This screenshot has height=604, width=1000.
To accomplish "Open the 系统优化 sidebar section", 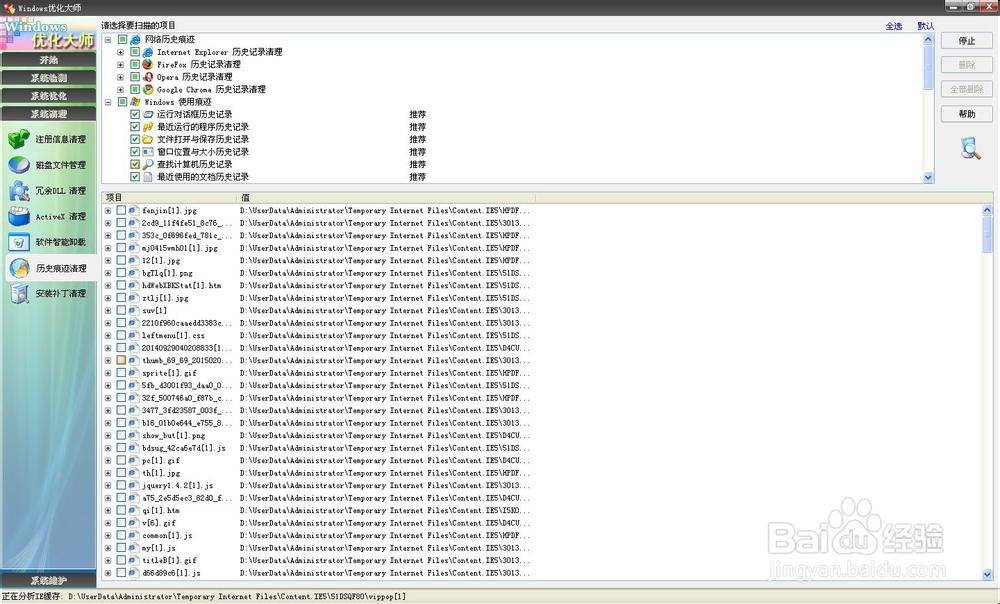I will click(x=48, y=96).
